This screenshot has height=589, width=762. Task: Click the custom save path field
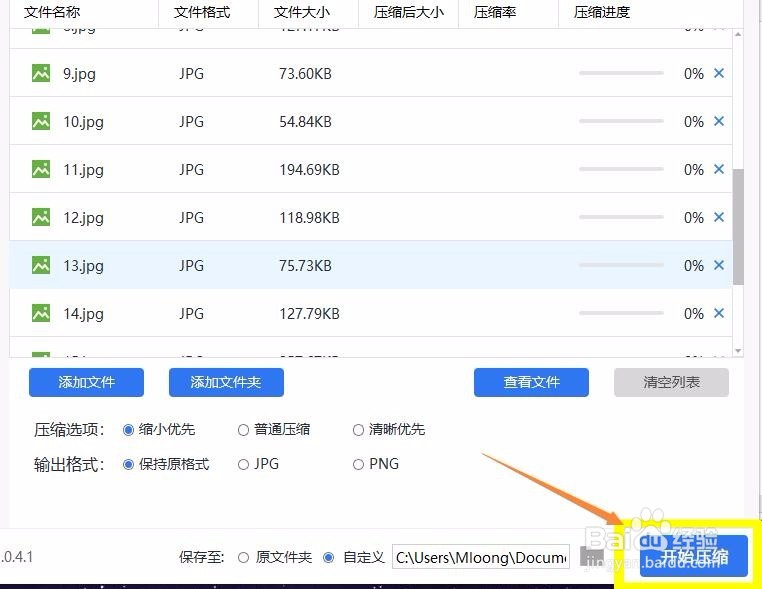pyautogui.click(x=481, y=557)
